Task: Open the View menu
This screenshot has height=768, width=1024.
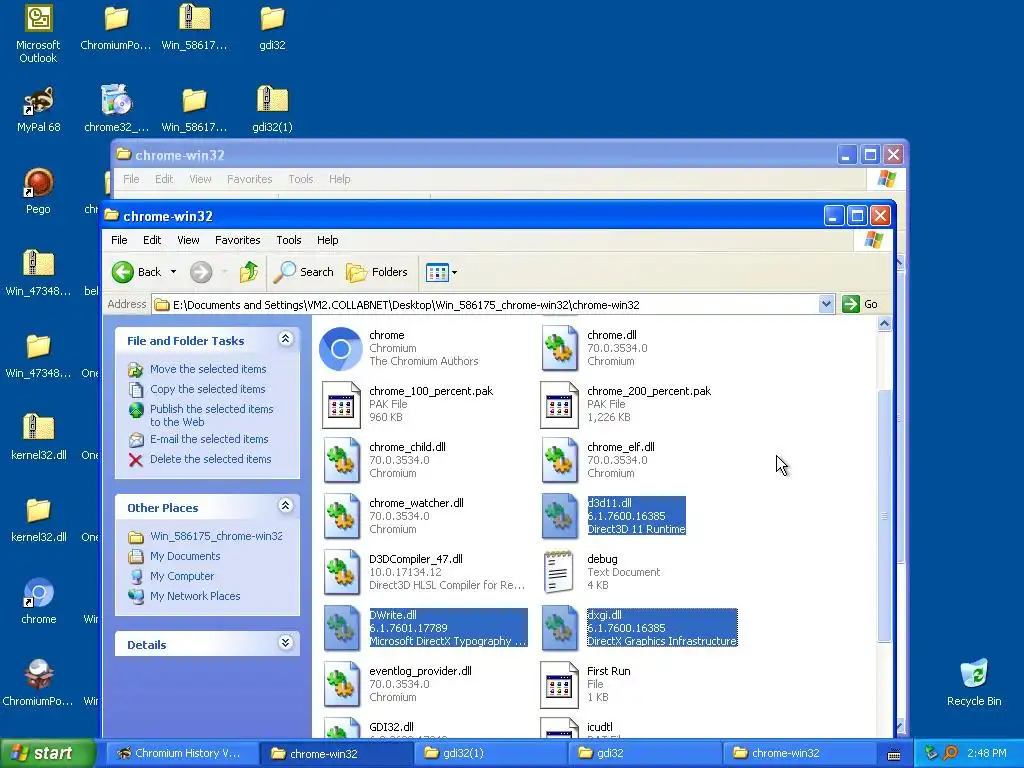Action: tap(188, 240)
